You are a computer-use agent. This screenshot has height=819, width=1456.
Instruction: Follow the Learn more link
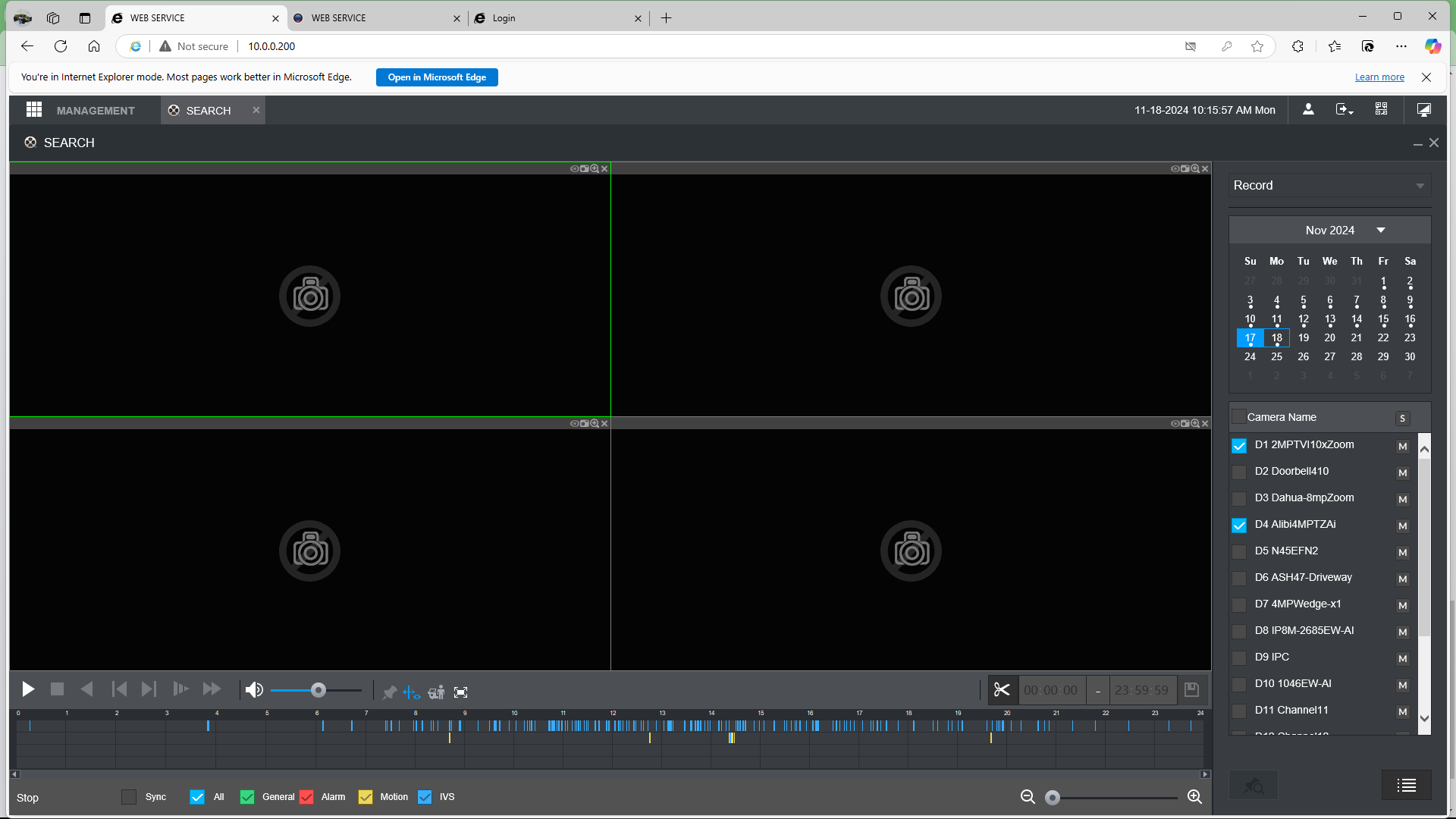[x=1379, y=77]
